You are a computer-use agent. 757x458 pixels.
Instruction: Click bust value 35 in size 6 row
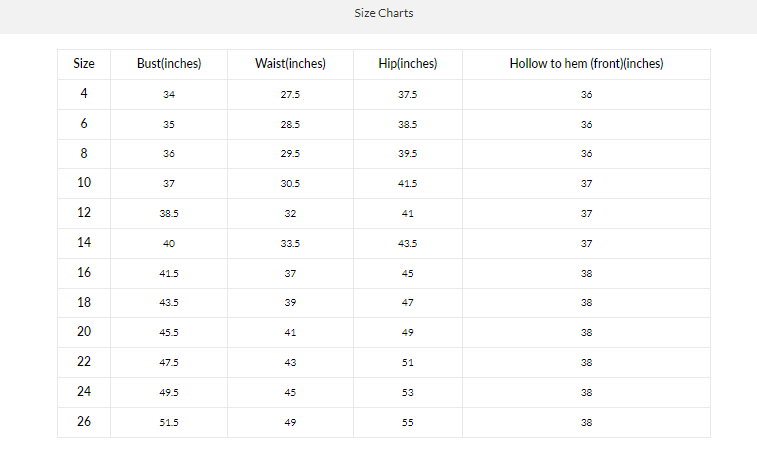click(x=169, y=124)
